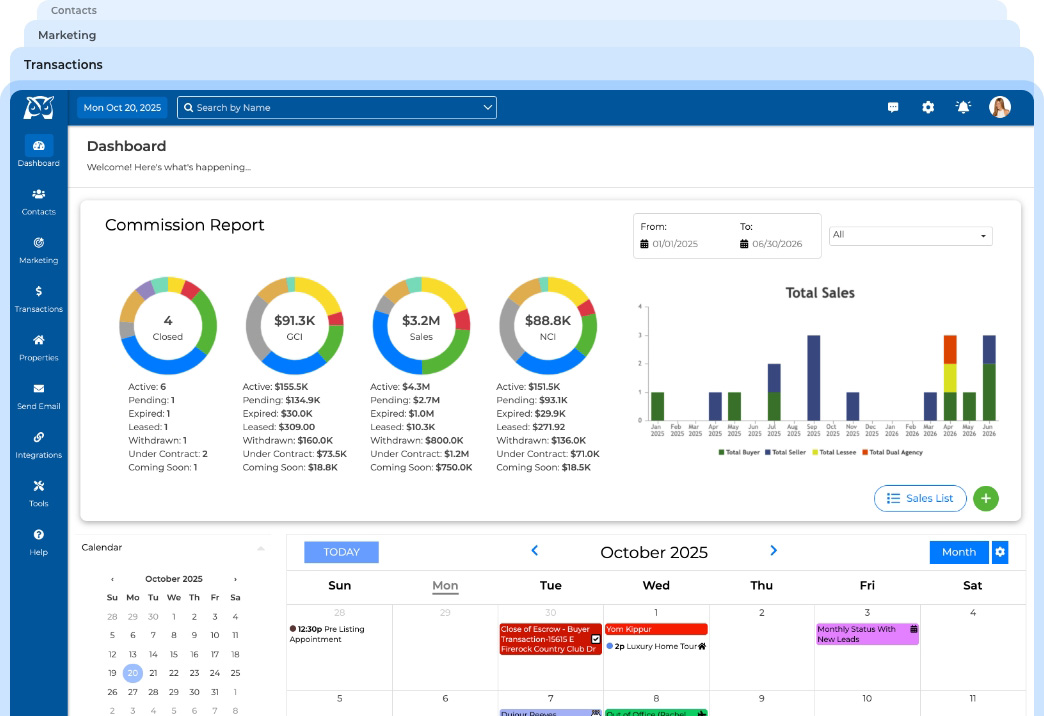Open the All filter dropdown

pos(910,235)
